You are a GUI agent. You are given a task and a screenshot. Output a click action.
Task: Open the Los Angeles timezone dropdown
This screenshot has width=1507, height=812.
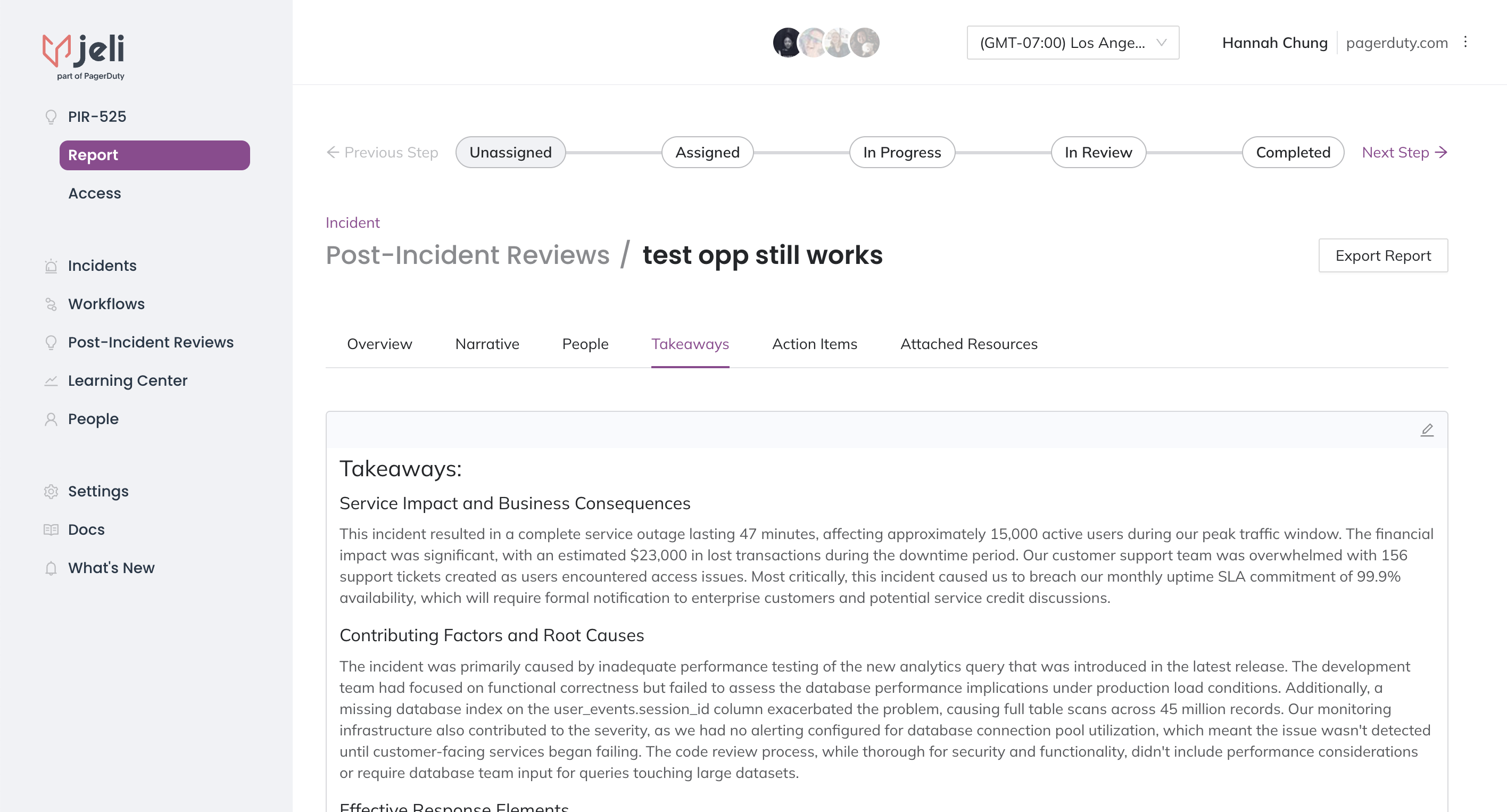click(x=1072, y=42)
